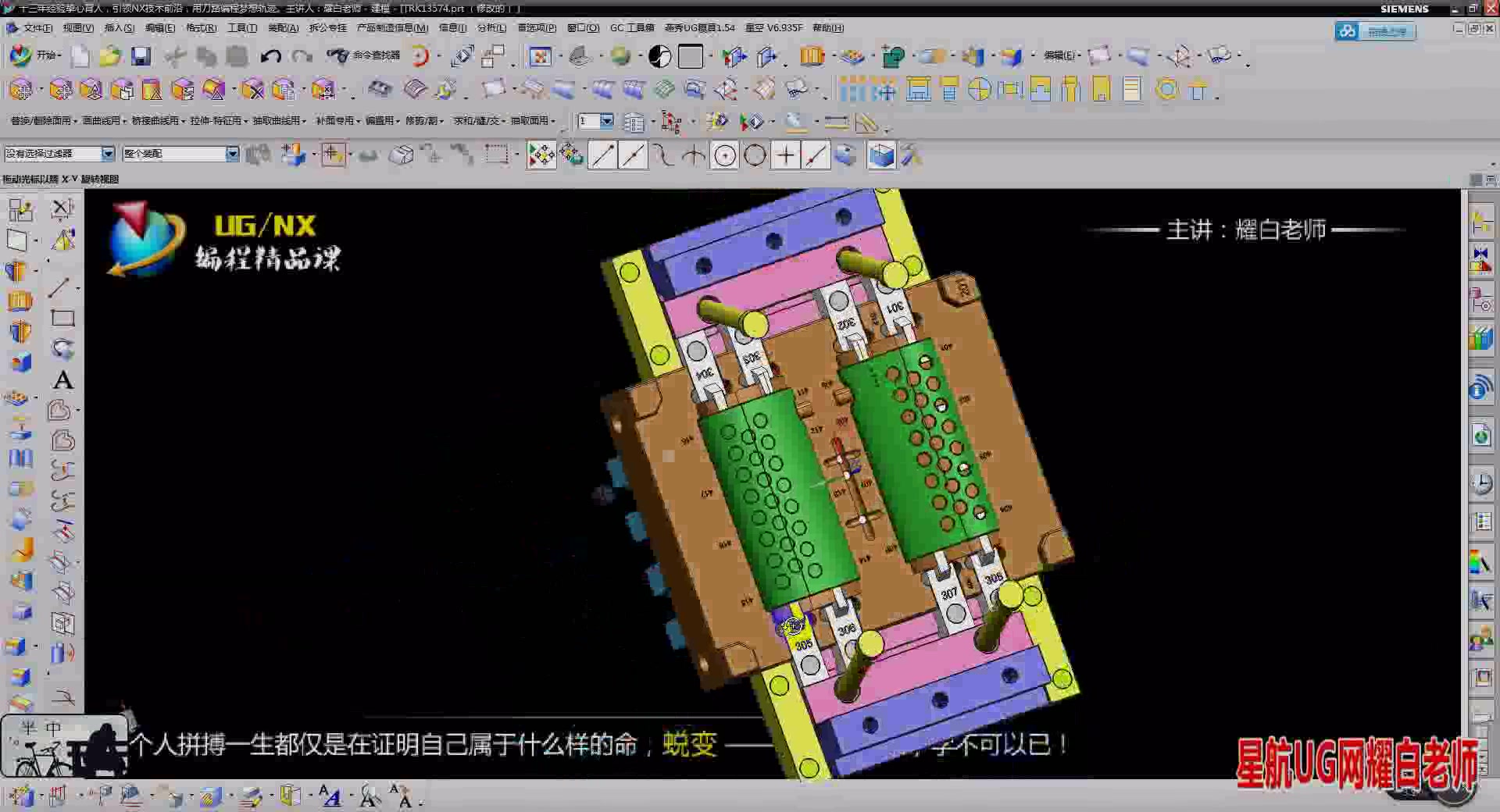This screenshot has width=1500, height=812.
Task: Click the layer settings list icon
Action: (x=634, y=123)
